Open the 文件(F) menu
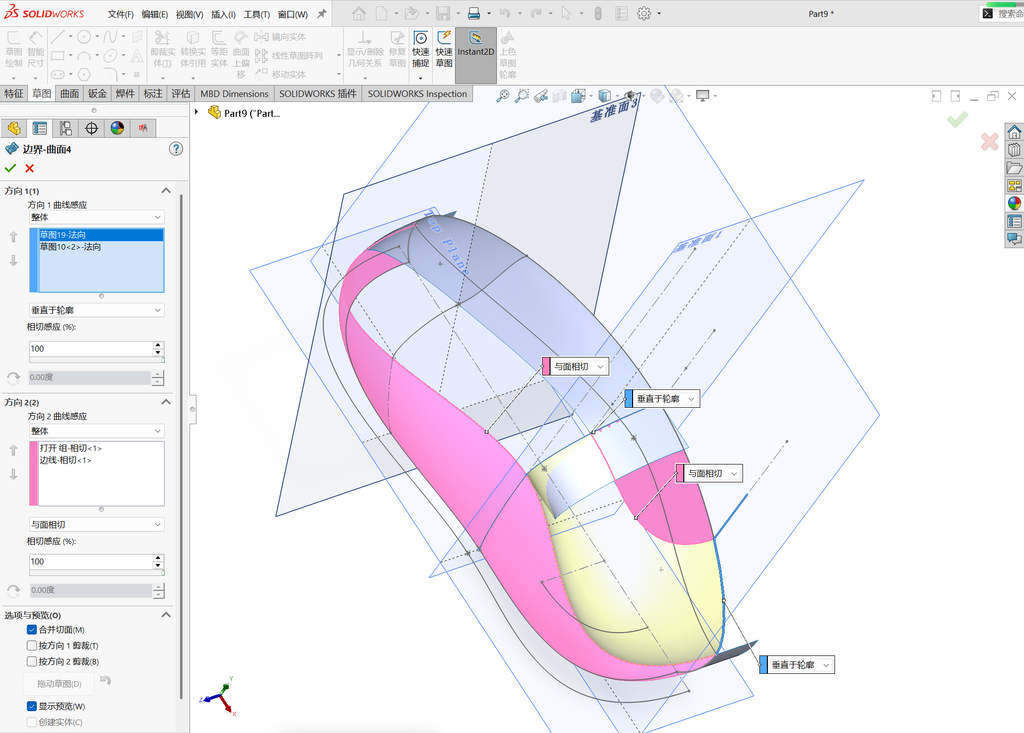The height and width of the screenshot is (733, 1024). tap(120, 14)
